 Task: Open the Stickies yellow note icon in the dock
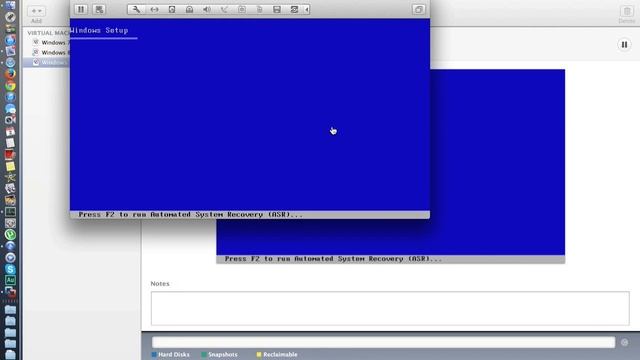10,166
